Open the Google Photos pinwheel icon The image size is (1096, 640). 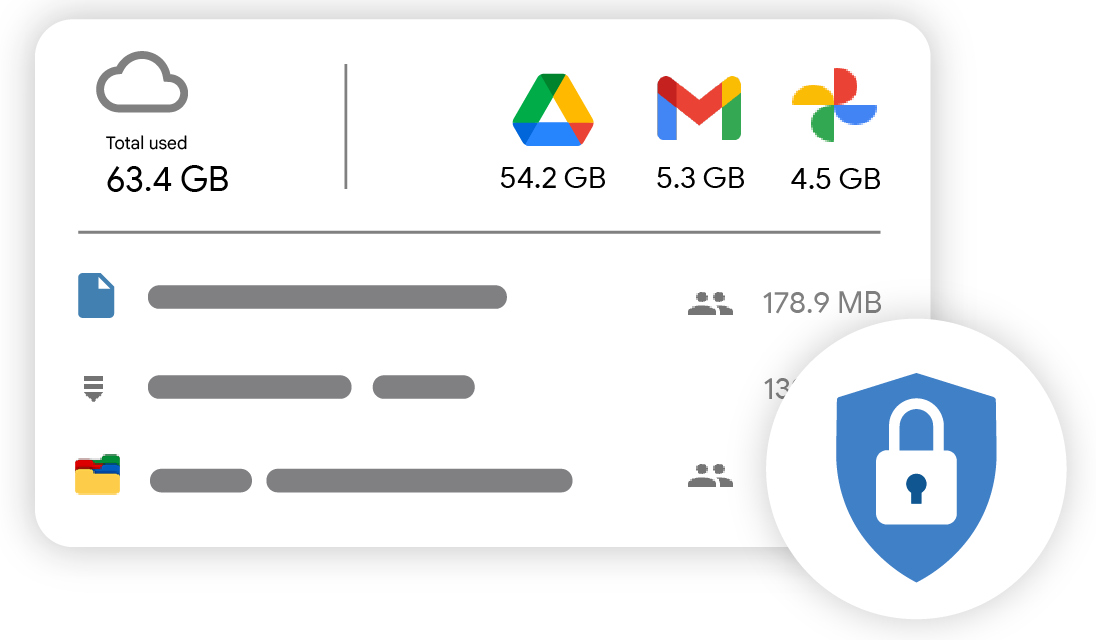[x=834, y=105]
